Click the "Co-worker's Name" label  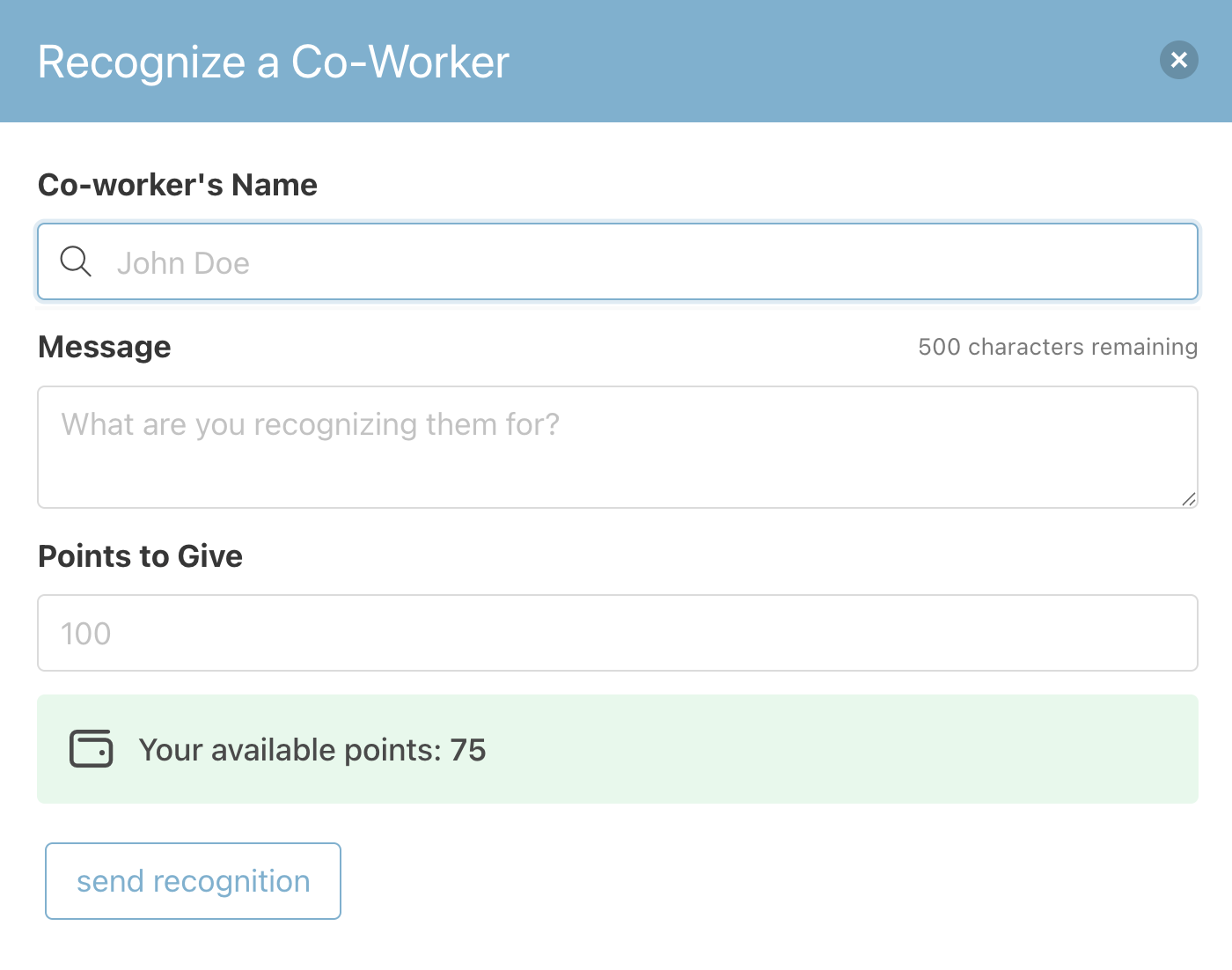[178, 185]
